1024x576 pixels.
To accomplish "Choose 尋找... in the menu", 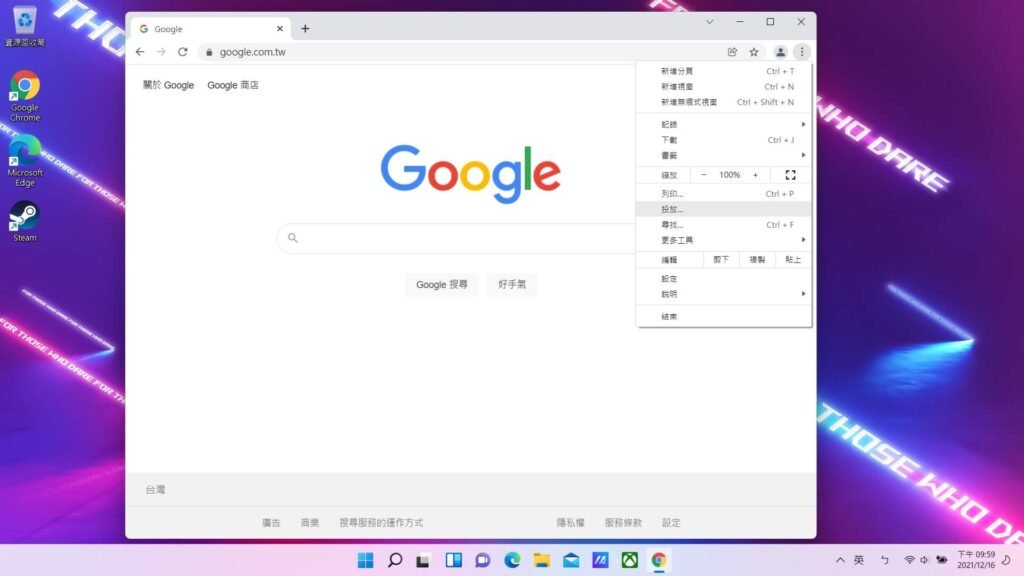I will [724, 225].
